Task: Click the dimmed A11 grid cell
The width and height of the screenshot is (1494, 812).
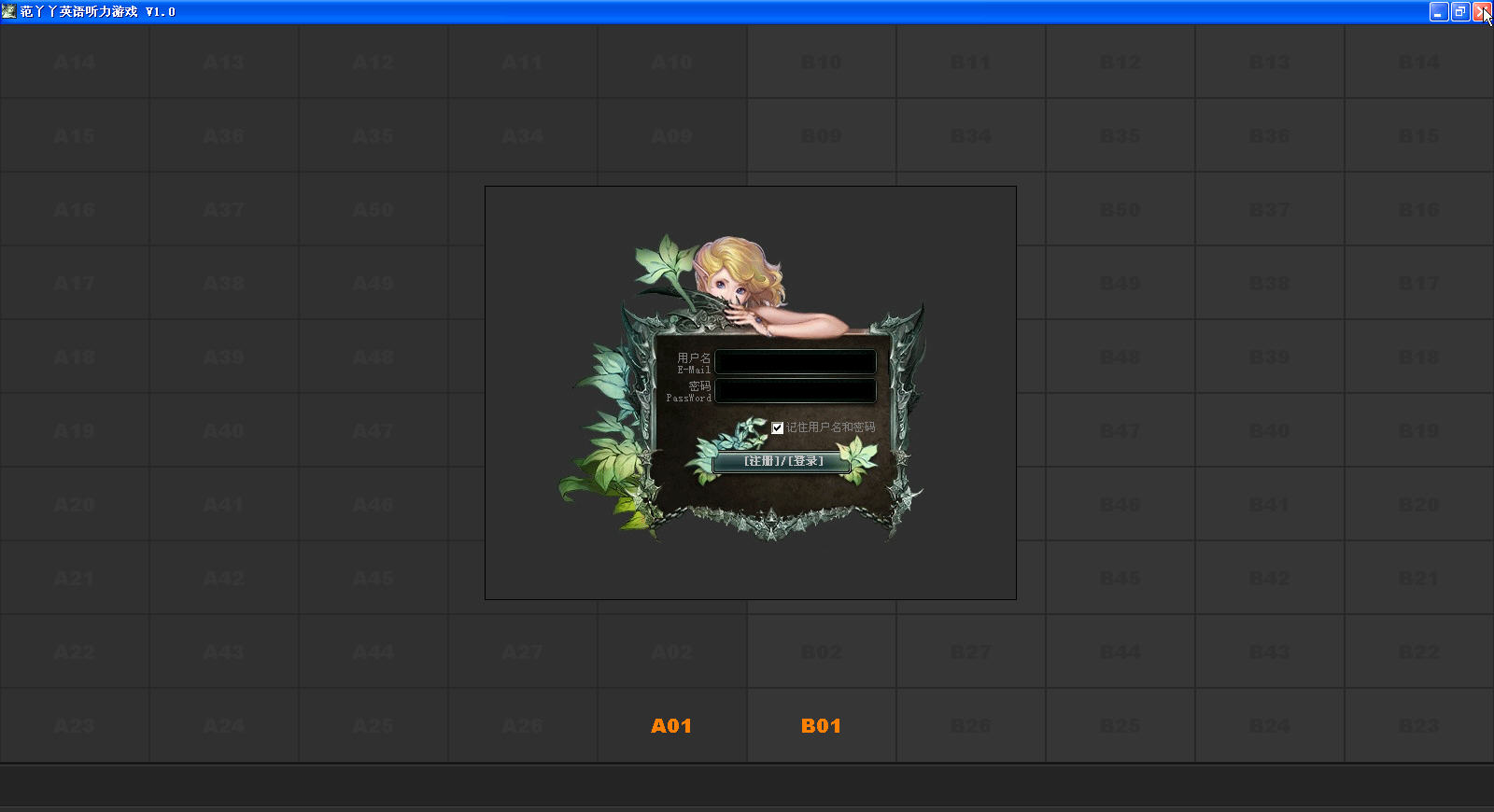Action: [x=523, y=62]
